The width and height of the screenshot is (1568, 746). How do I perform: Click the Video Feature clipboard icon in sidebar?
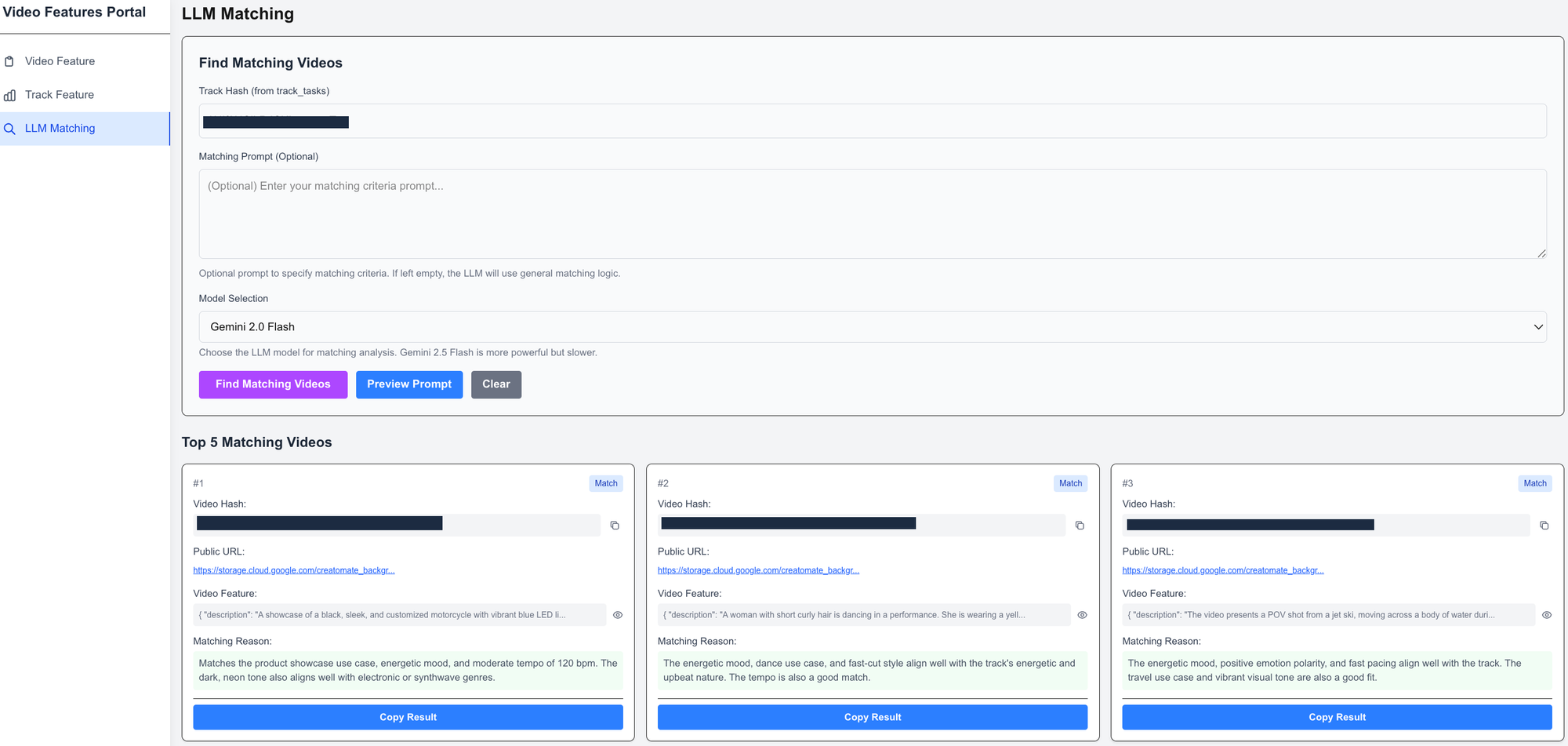pos(9,61)
